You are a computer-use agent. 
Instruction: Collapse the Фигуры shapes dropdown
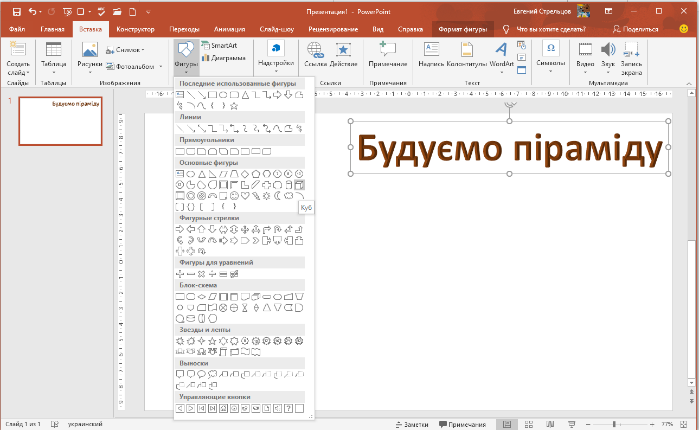coord(186,54)
